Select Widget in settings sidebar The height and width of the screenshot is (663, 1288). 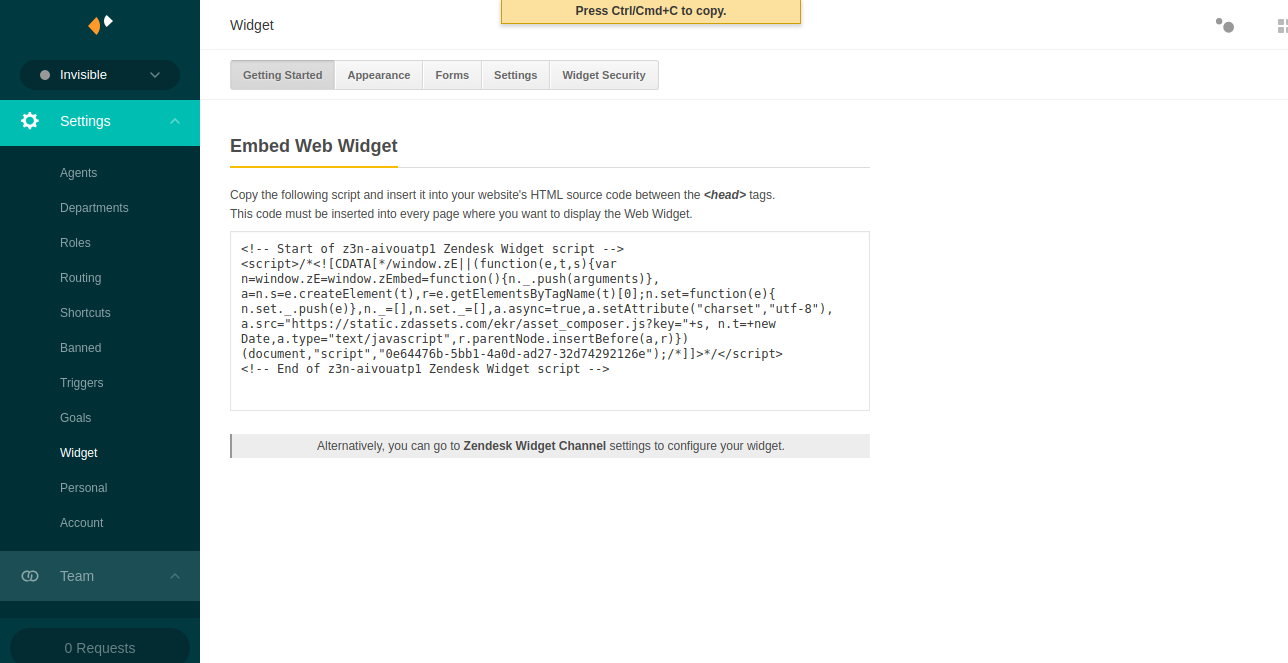click(79, 453)
